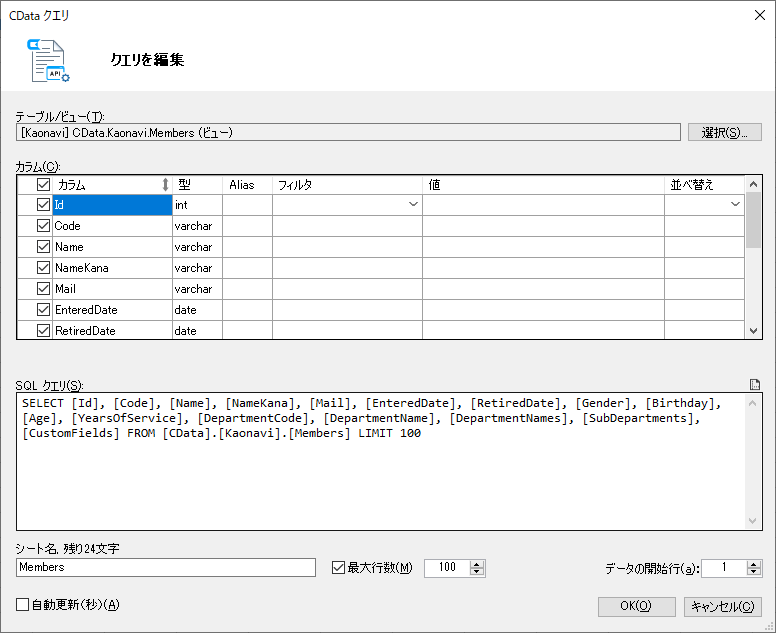Uncheck the EnteredDate column checkbox
The width and height of the screenshot is (776, 633).
pyautogui.click(x=44, y=310)
